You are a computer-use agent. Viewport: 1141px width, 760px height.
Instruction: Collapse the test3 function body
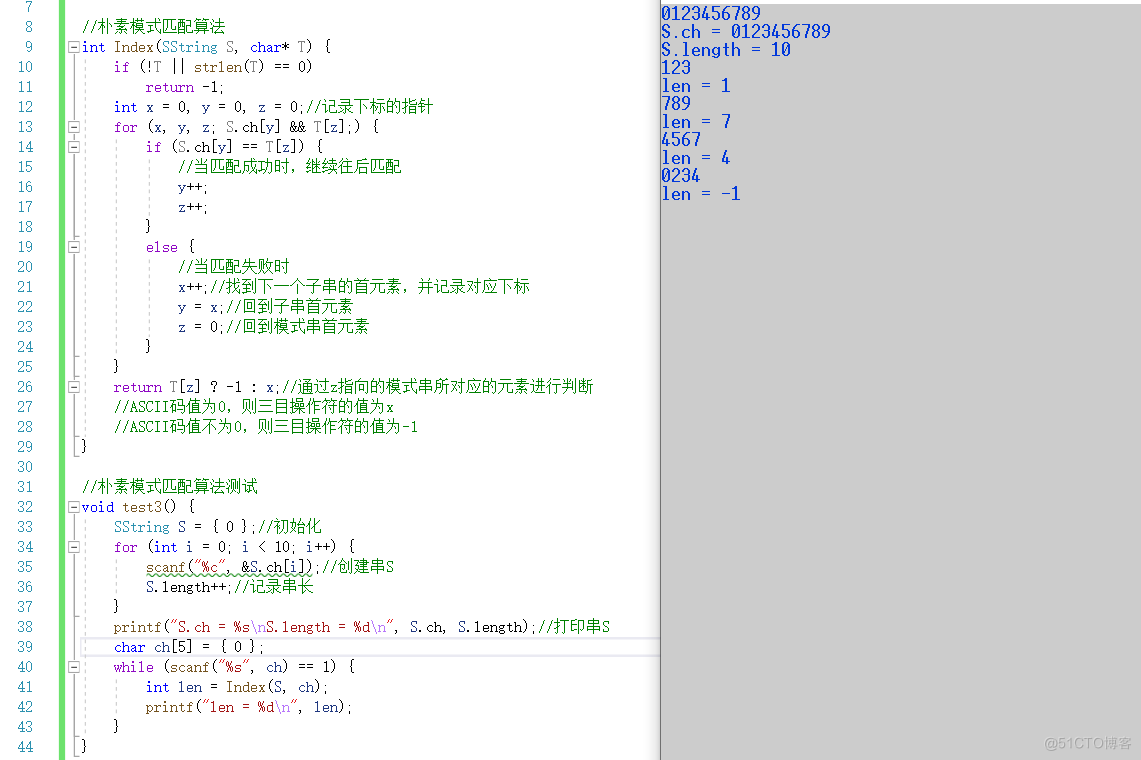pyautogui.click(x=73, y=507)
